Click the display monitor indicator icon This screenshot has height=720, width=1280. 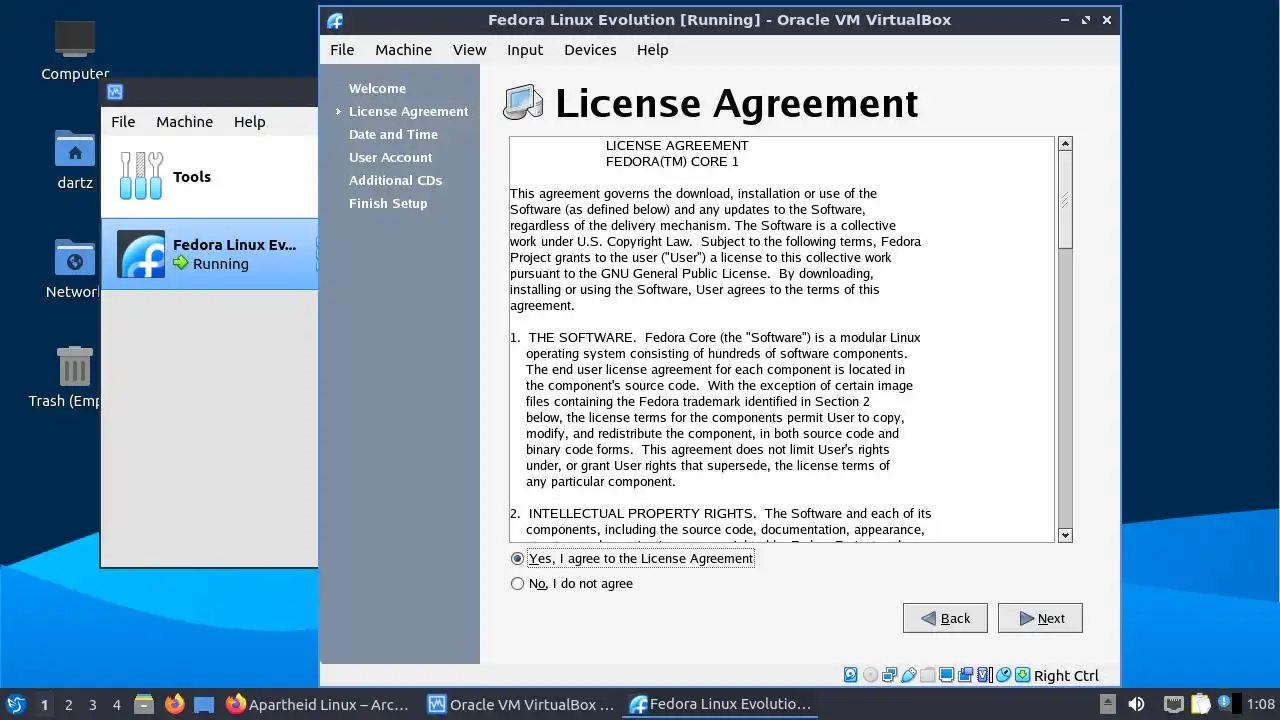946,675
